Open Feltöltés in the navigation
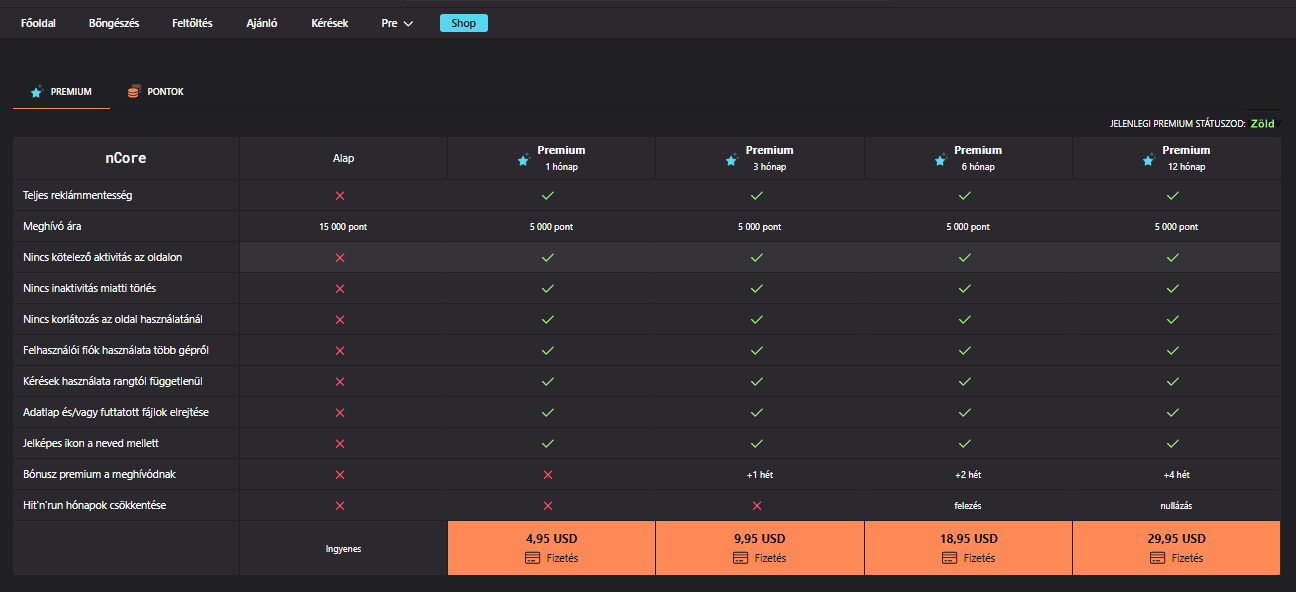Viewport: 1296px width, 592px height. click(192, 23)
